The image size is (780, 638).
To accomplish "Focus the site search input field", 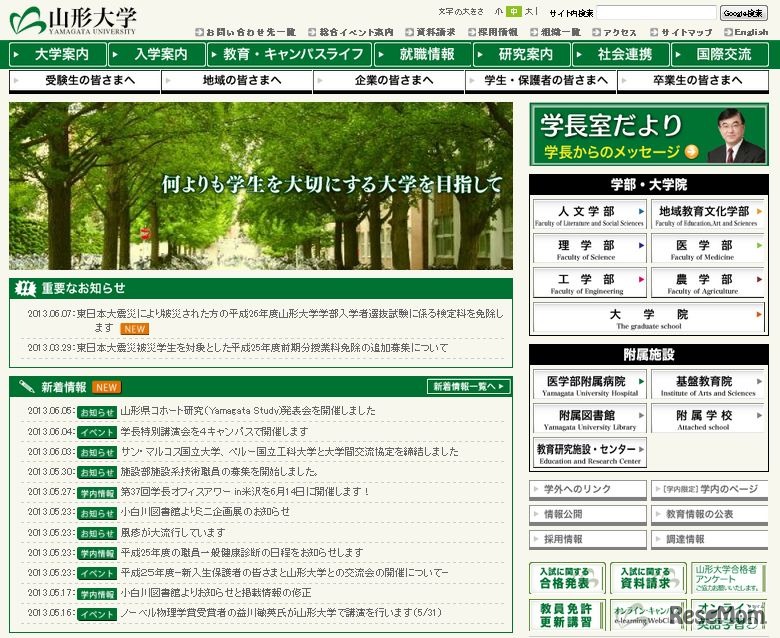I will 656,13.
